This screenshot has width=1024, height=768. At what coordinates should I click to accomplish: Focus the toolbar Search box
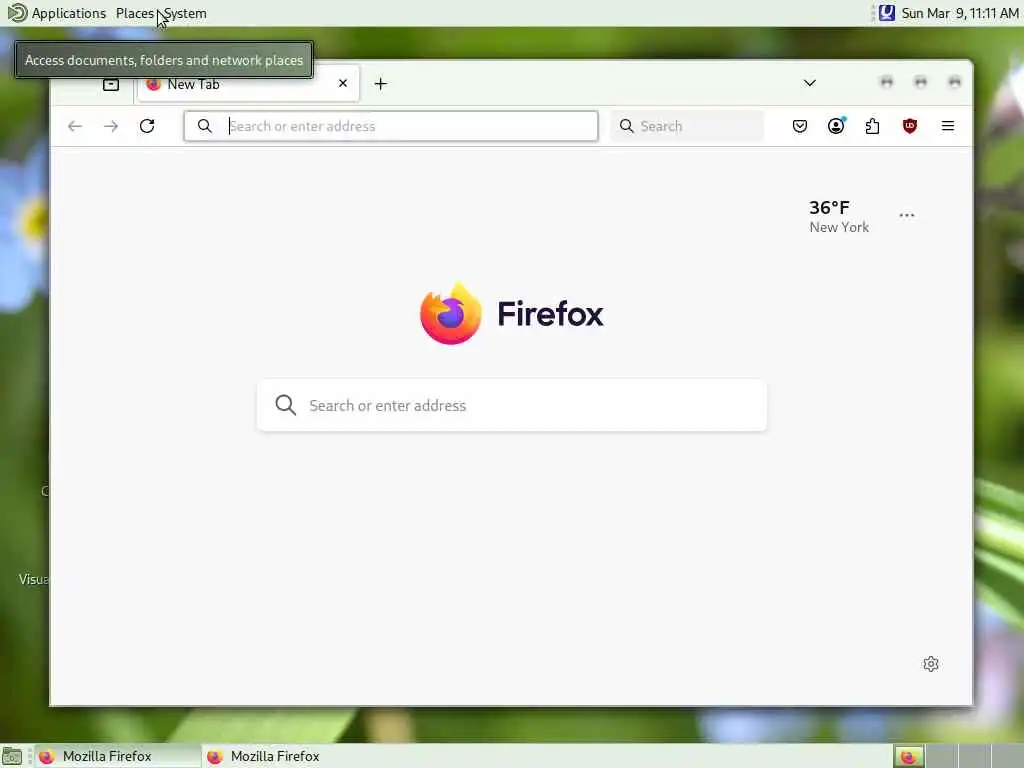687,126
